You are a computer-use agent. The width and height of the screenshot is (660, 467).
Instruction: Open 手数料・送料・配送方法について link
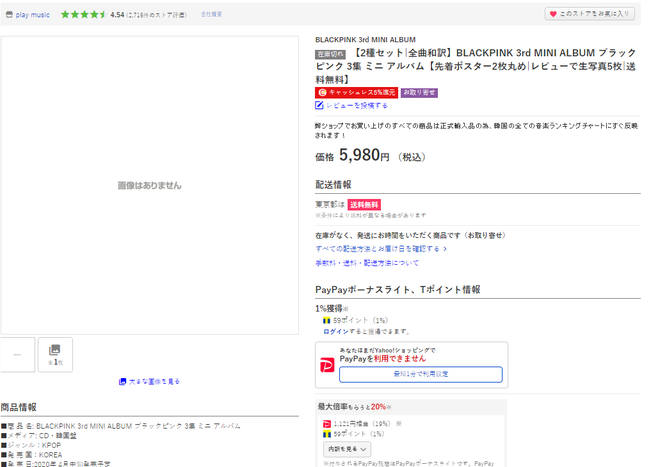(x=367, y=263)
